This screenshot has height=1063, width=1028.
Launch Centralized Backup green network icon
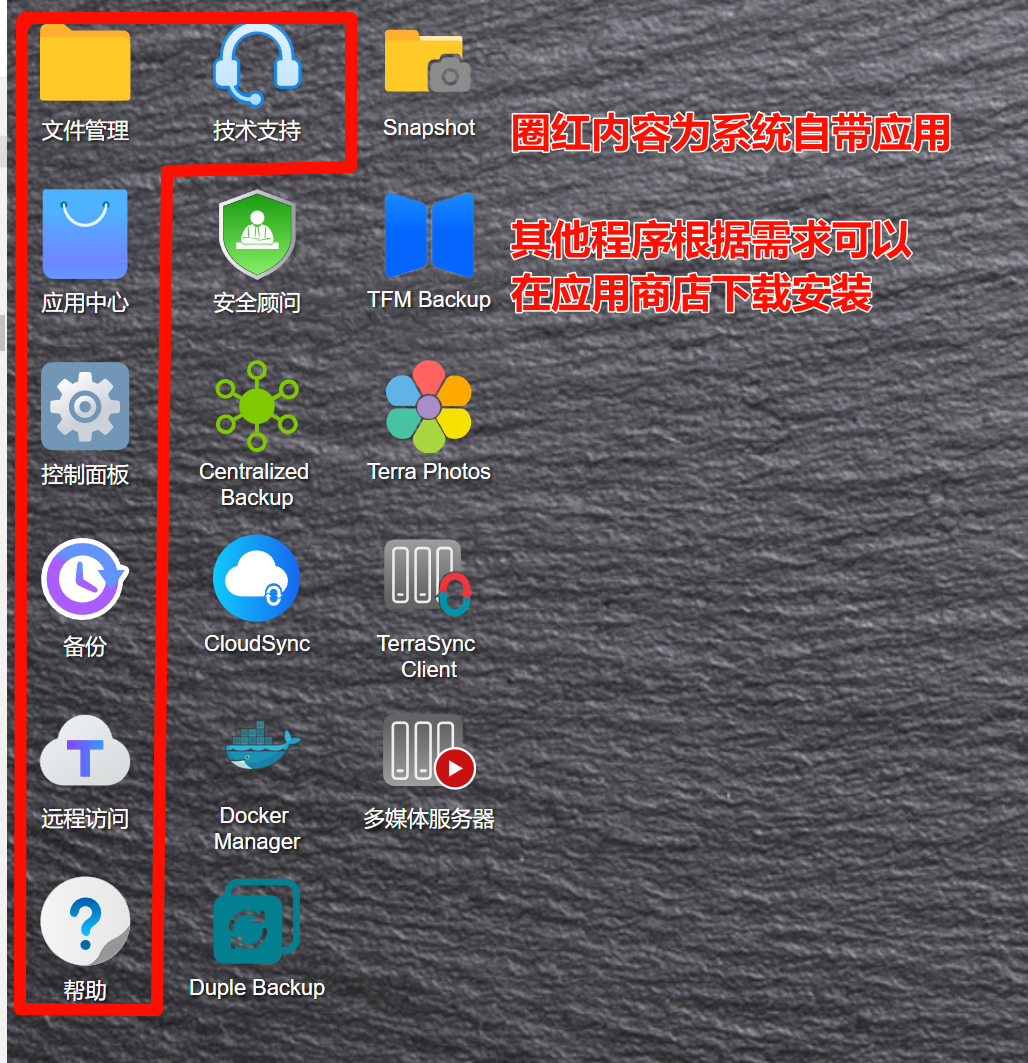[257, 405]
